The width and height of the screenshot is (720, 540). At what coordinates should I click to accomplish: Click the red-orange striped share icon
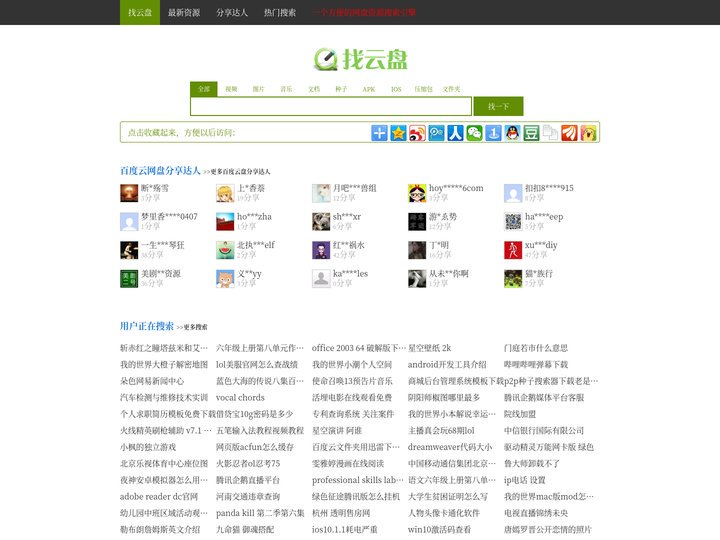click(x=569, y=133)
